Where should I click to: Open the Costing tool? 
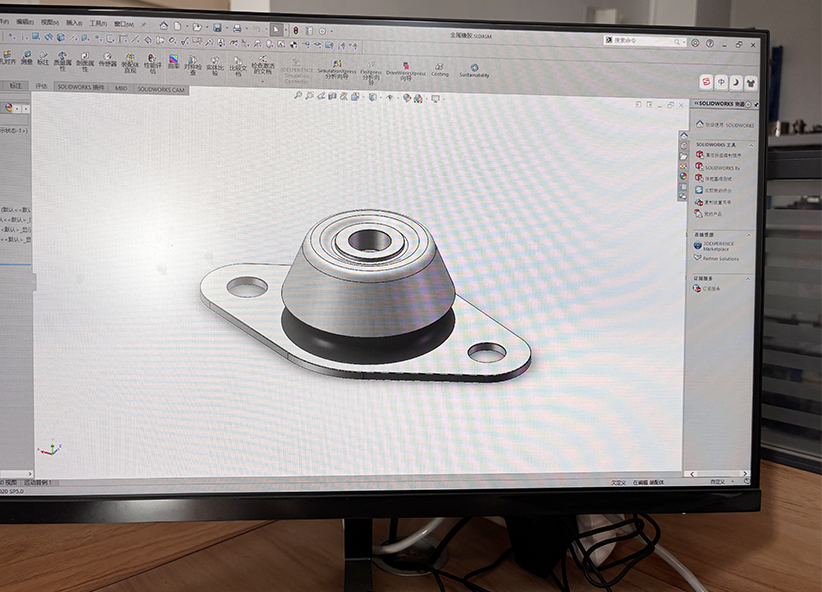tap(440, 70)
